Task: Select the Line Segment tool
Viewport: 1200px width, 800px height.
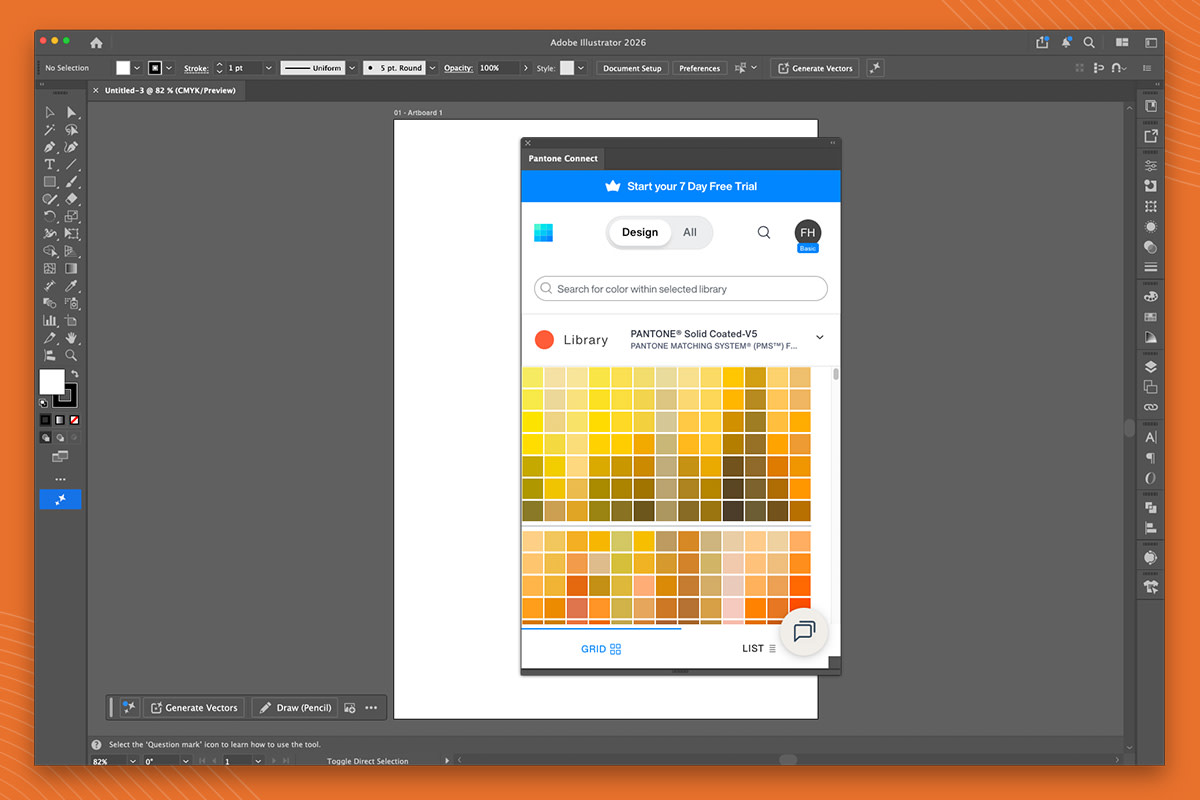Action: 71,164
